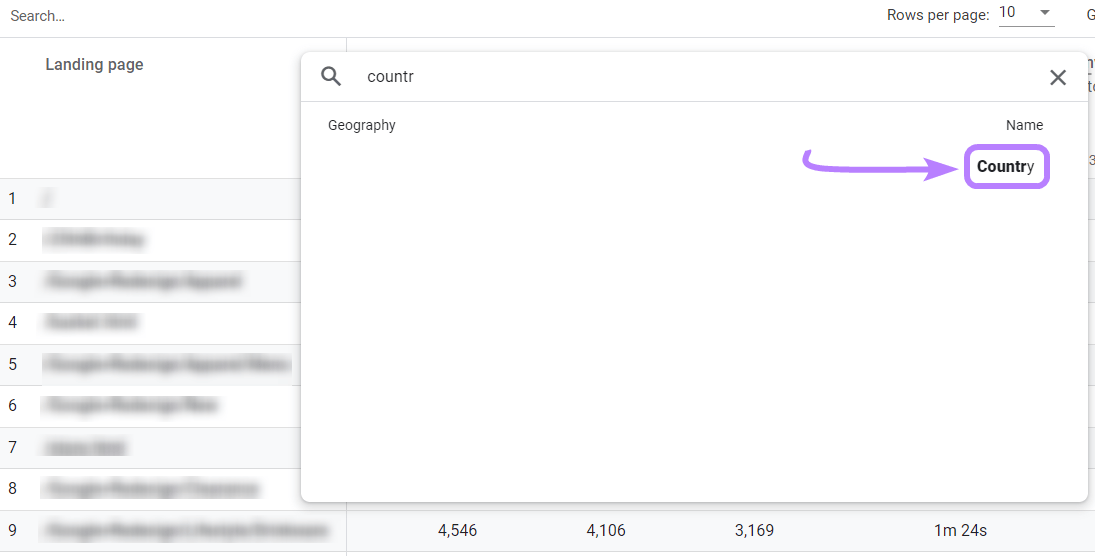Screen dimensions: 1095x556
Task: Select the Country dimension option
Action: pos(1005,167)
